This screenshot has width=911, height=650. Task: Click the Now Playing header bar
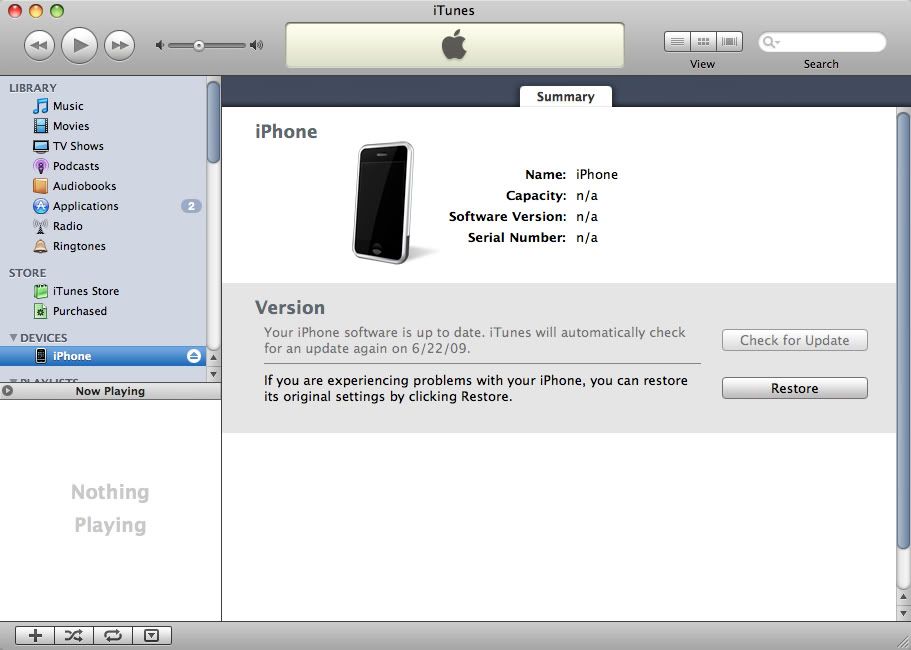(x=110, y=391)
